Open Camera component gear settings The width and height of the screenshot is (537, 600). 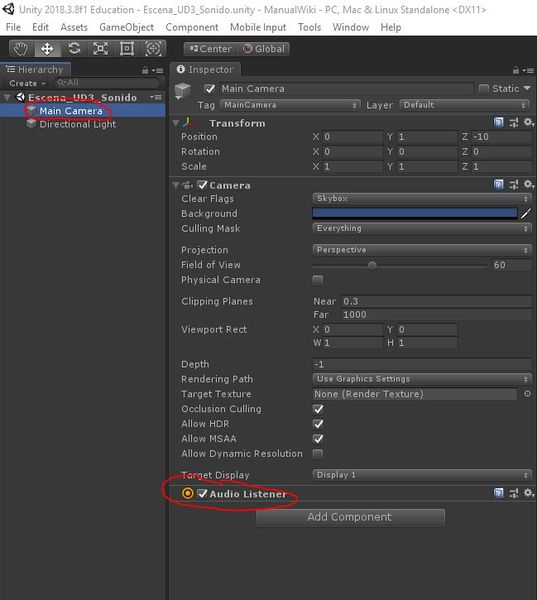pyautogui.click(x=529, y=184)
